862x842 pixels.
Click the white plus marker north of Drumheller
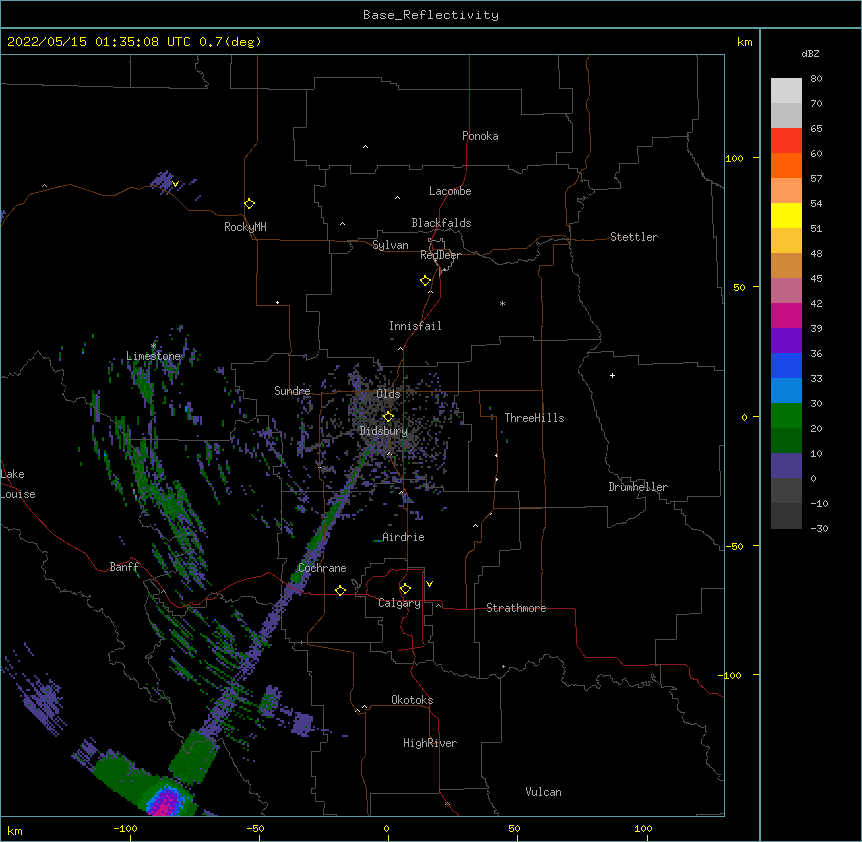pyautogui.click(x=612, y=375)
